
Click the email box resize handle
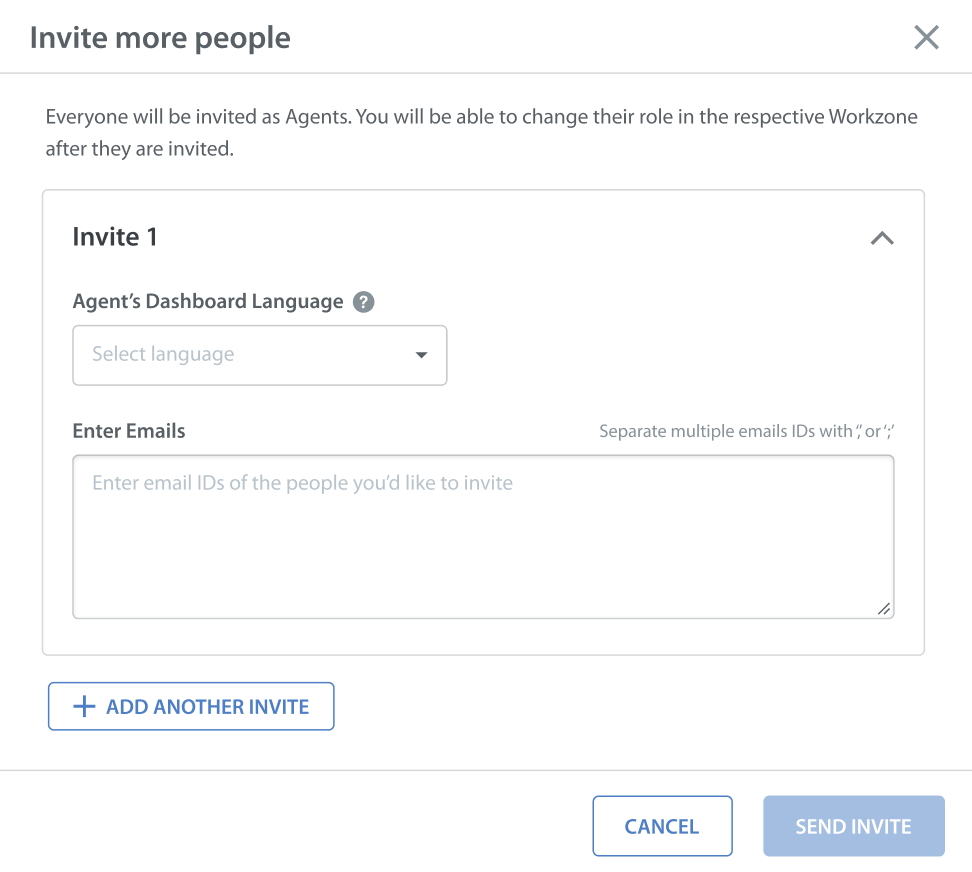point(884,608)
